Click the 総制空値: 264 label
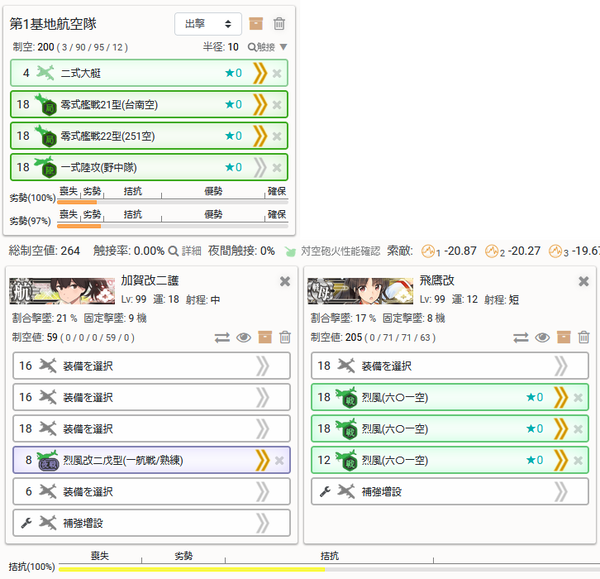 tap(44, 251)
